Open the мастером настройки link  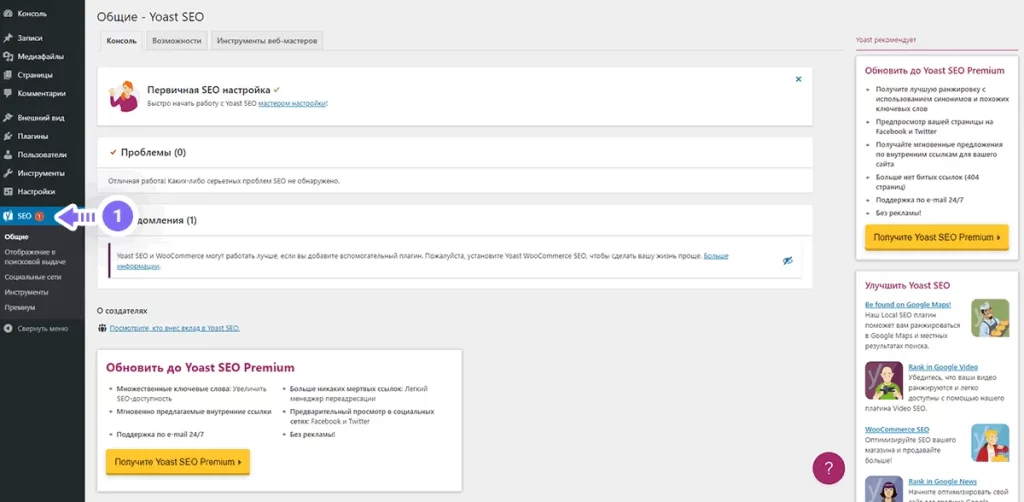292,103
